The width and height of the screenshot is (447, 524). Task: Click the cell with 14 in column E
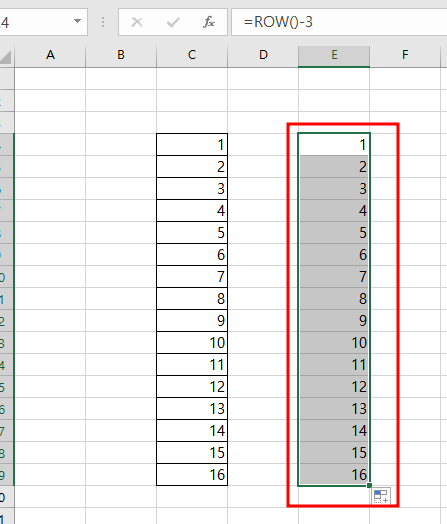pos(334,430)
